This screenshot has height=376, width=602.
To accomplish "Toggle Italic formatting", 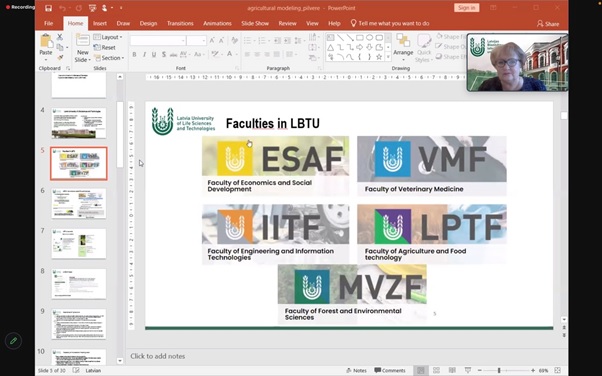I will tap(144, 55).
